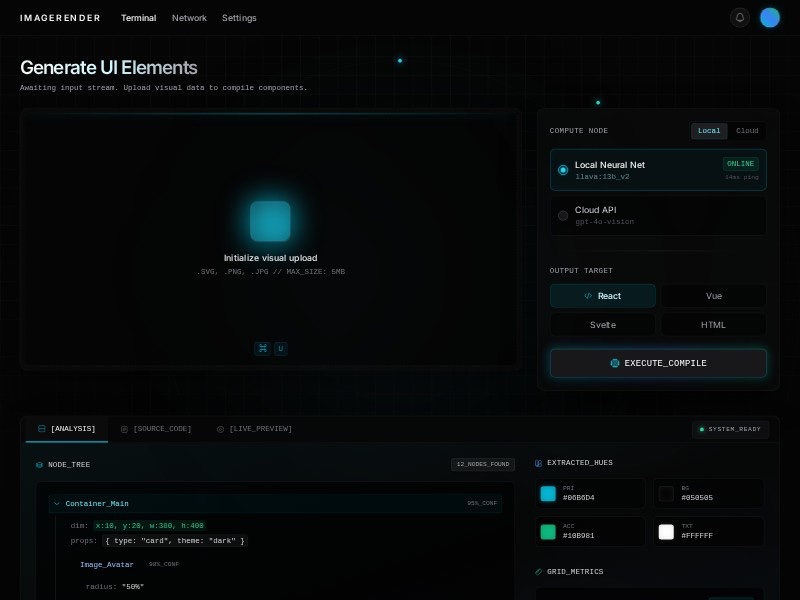Click the GRID_METRICS ruler icon
The height and width of the screenshot is (600, 800).
coord(539,572)
